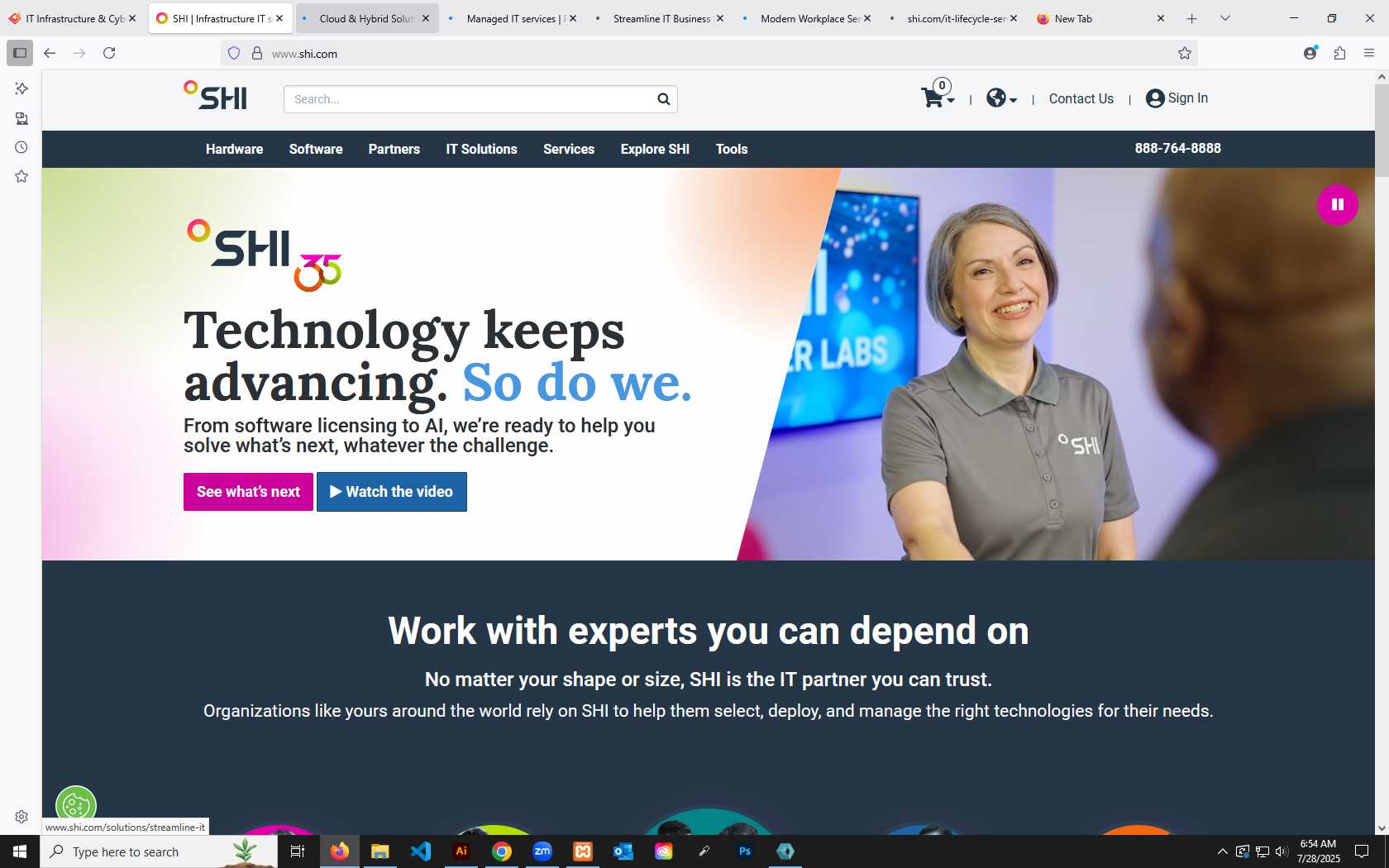Open Adobe Illustrator from taskbar
1389x868 pixels.
[x=461, y=851]
